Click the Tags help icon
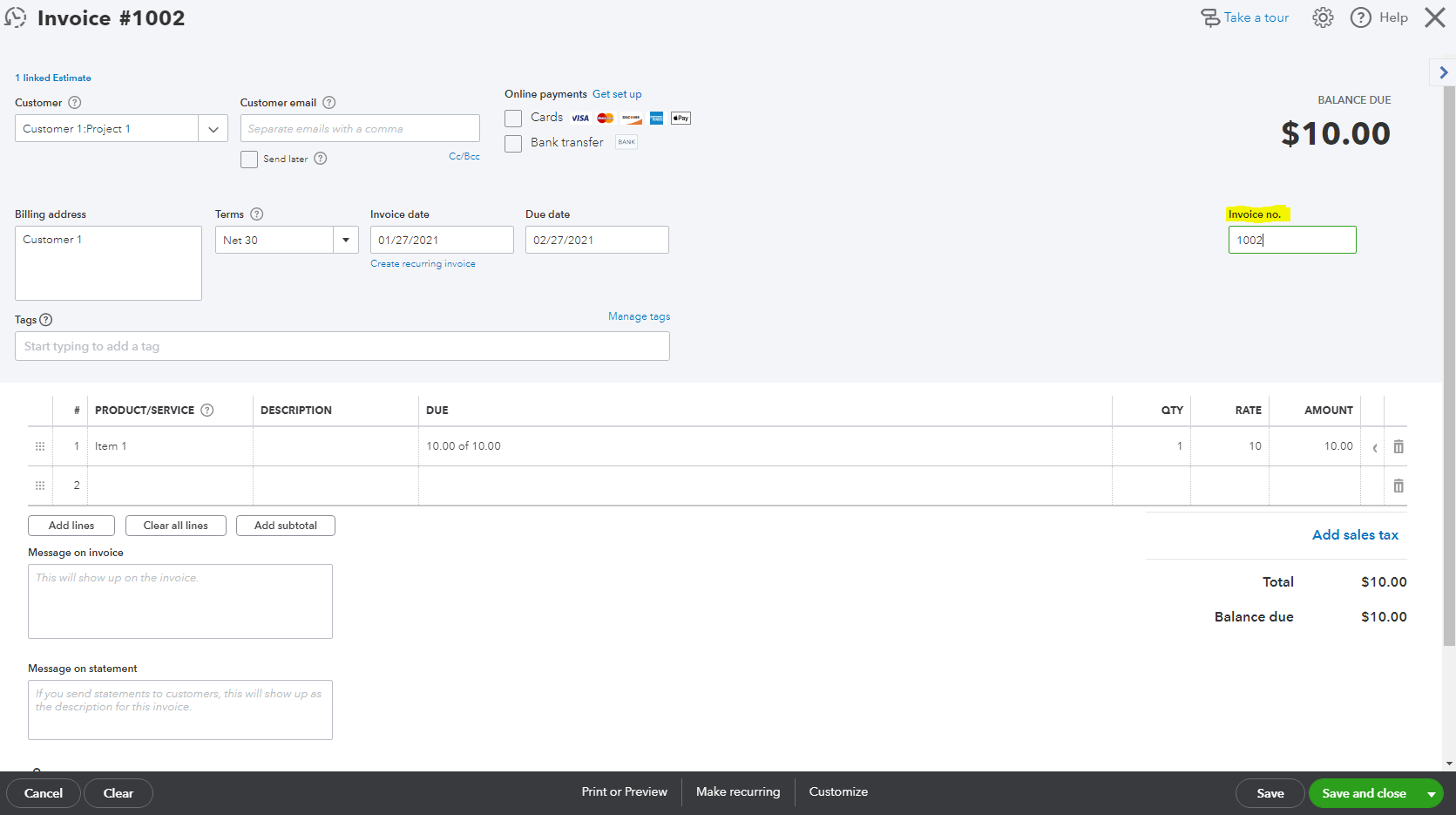This screenshot has width=1456, height=815. pos(45,319)
